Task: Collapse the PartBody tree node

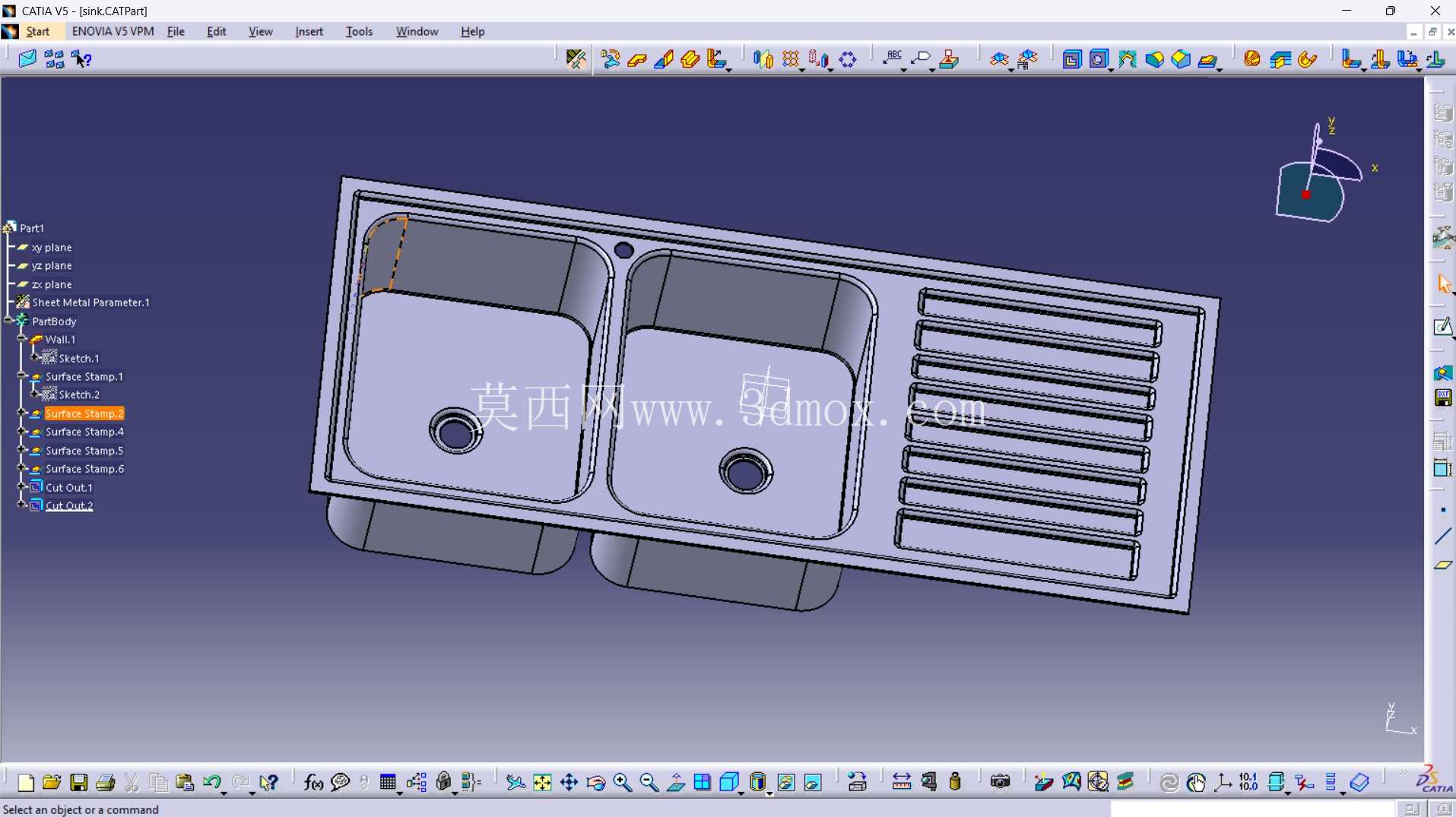Action: click(8, 321)
